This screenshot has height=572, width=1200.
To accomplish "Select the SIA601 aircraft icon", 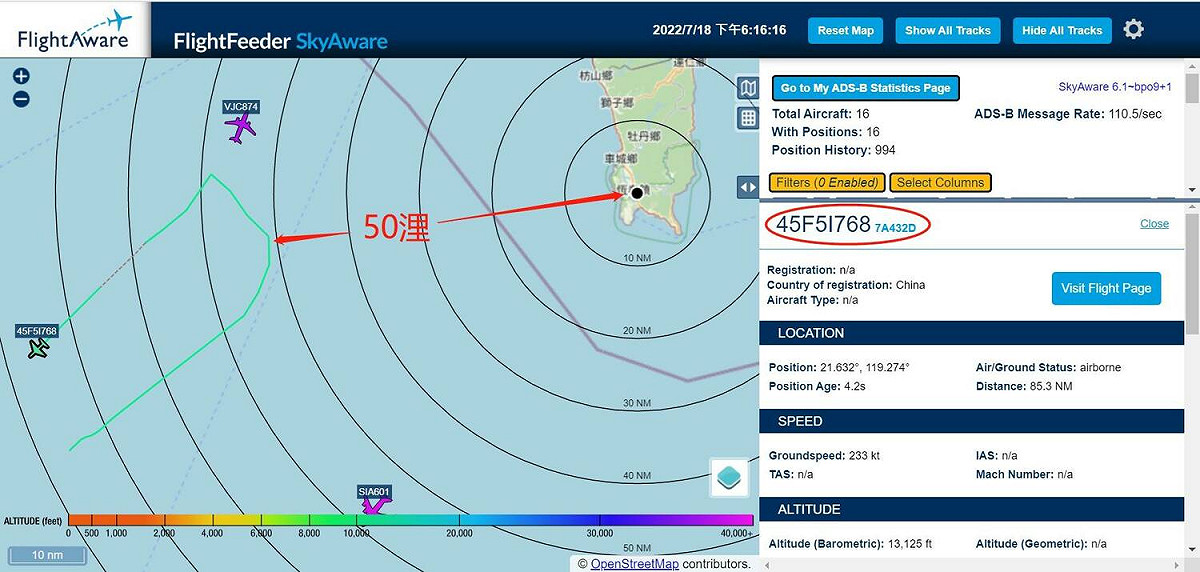I will pos(373,506).
